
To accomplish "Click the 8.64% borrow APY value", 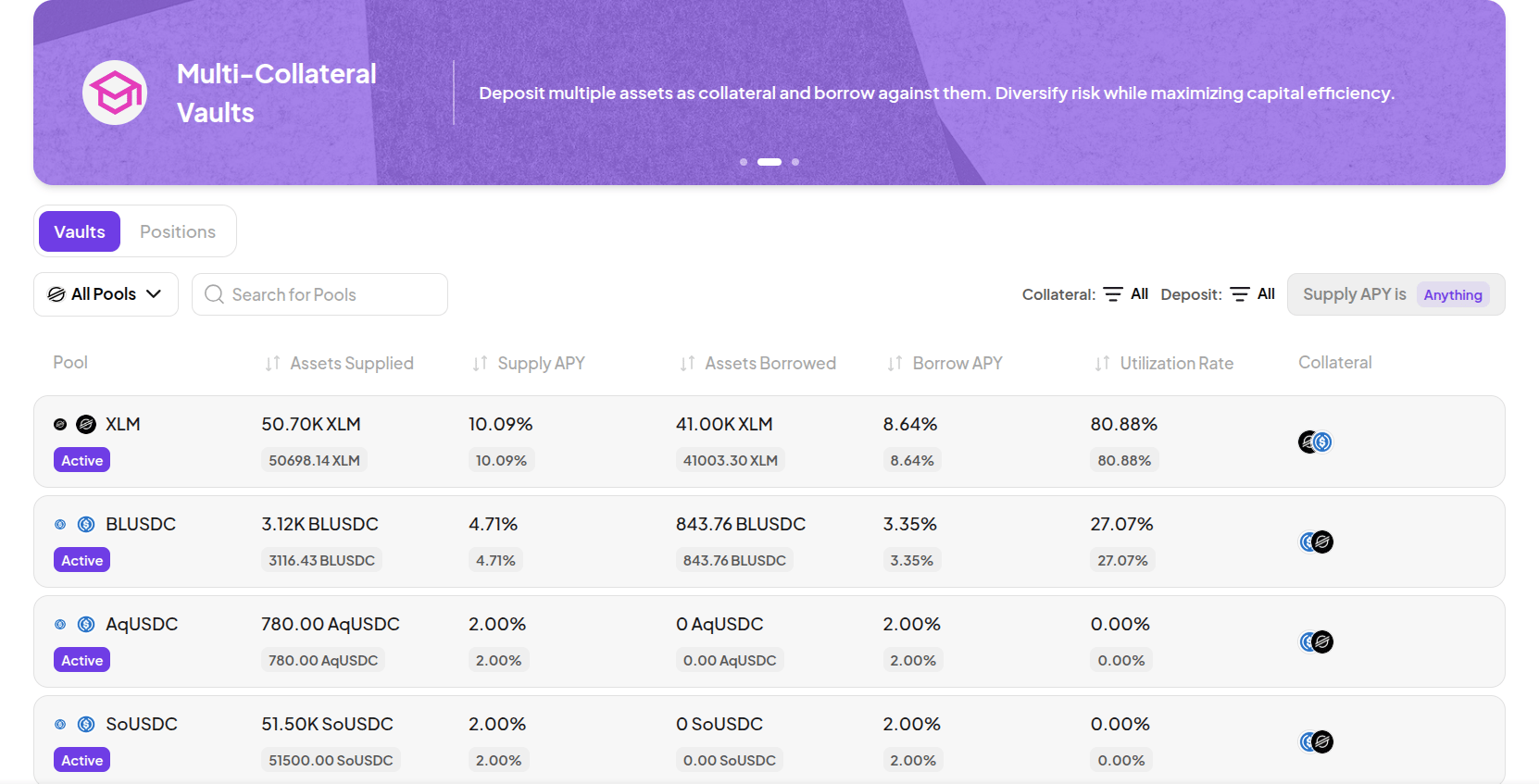I will pyautogui.click(x=910, y=424).
